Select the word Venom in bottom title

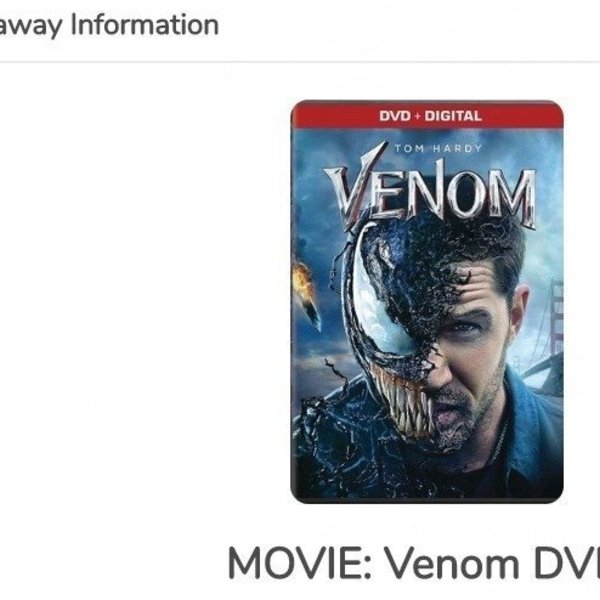(452, 563)
